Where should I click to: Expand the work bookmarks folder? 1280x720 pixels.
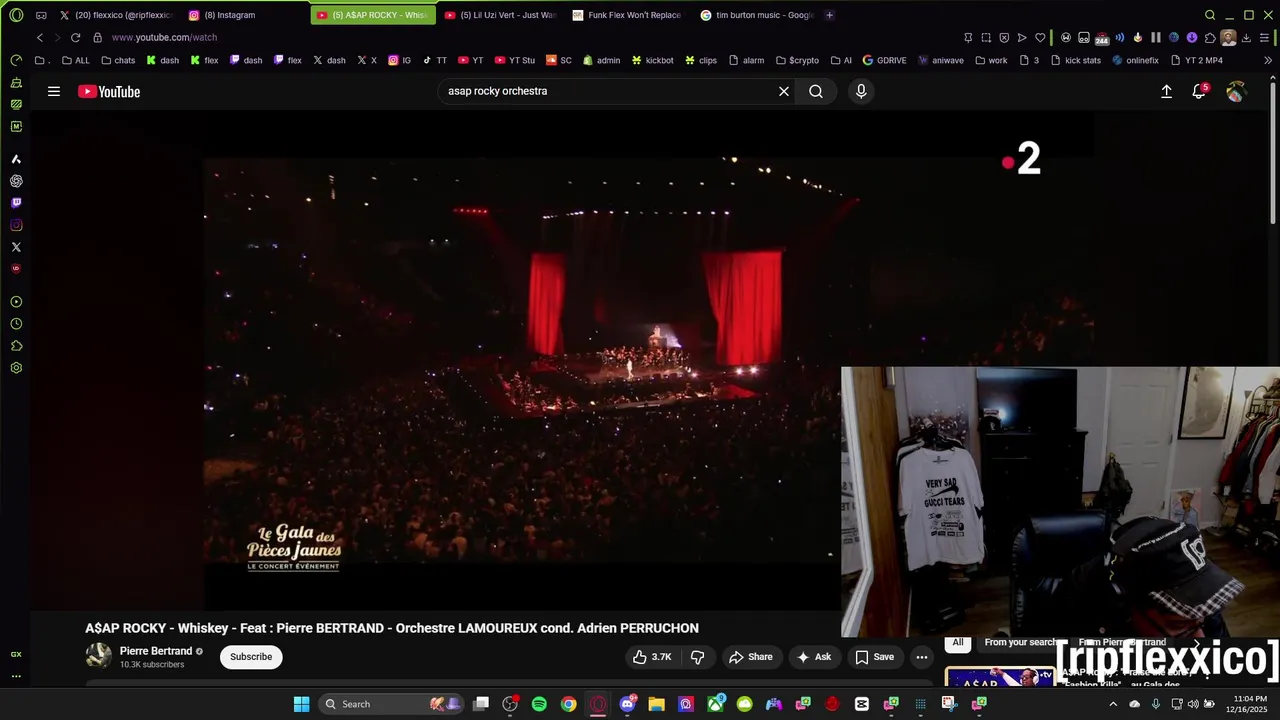pyautogui.click(x=990, y=60)
